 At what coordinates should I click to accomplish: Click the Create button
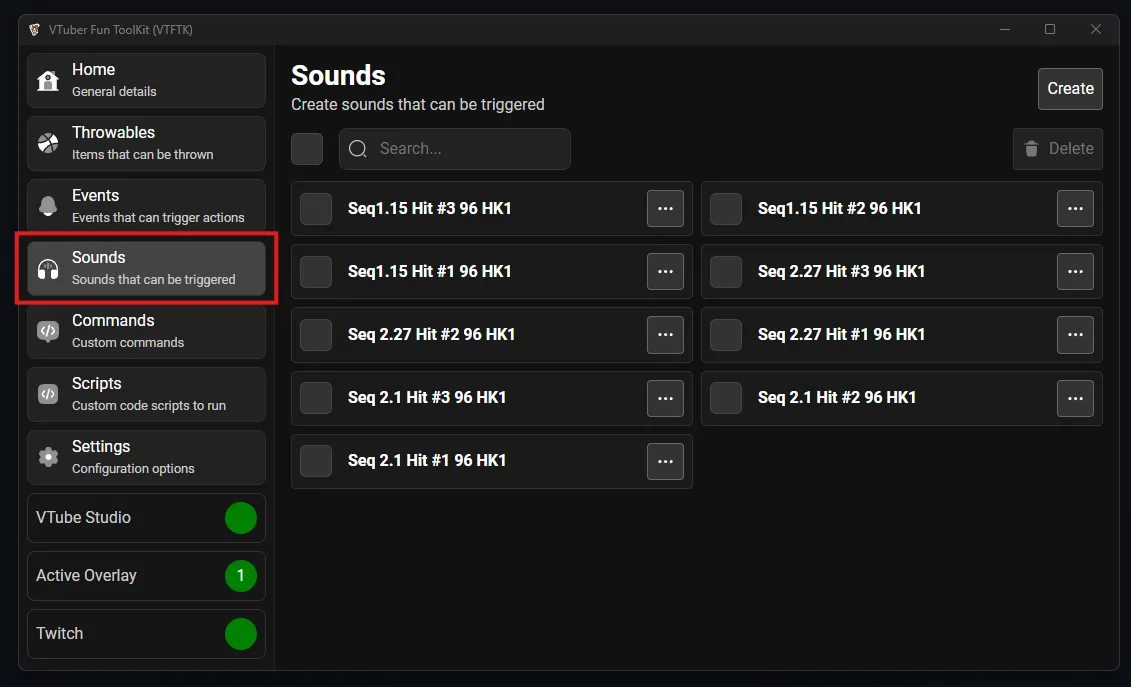tap(1069, 88)
